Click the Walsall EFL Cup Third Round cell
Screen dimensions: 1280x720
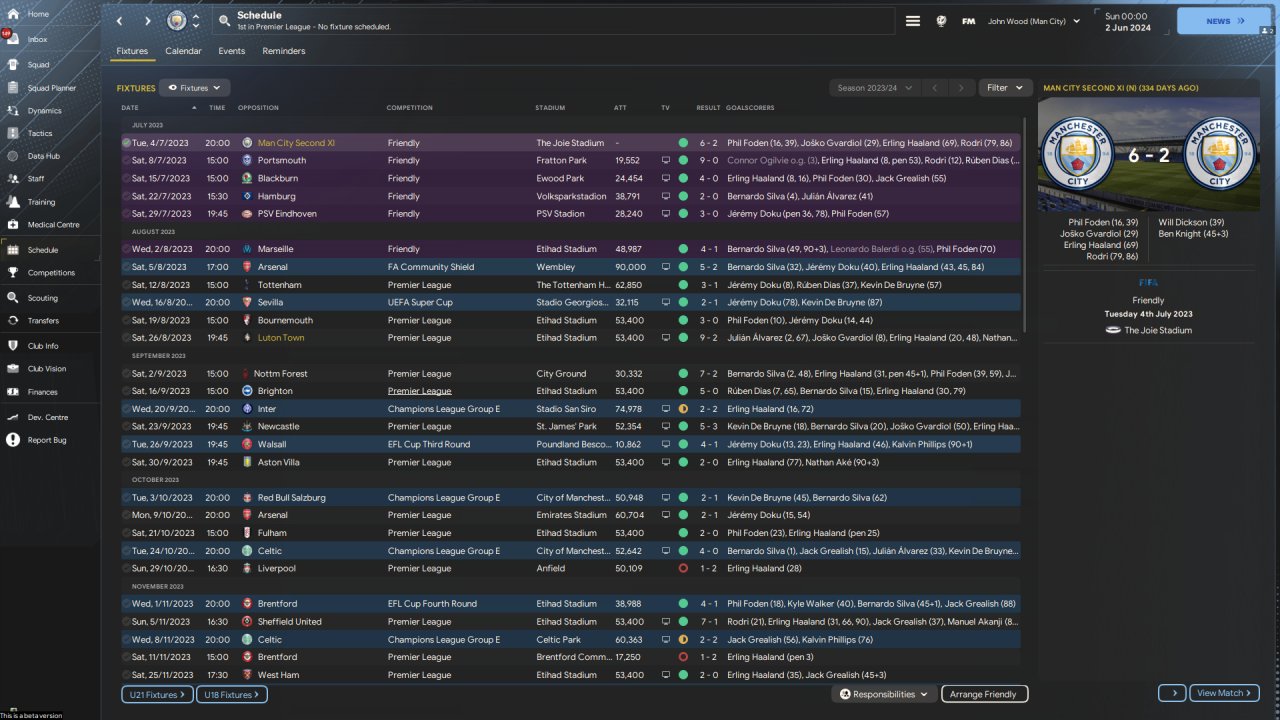(x=428, y=445)
